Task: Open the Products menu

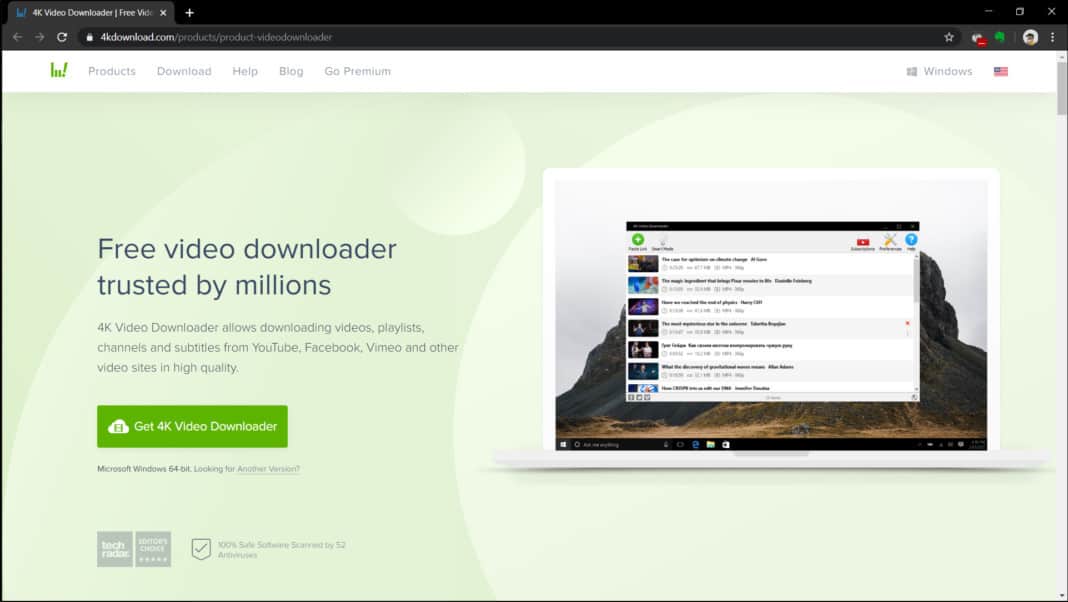Action: [x=112, y=72]
